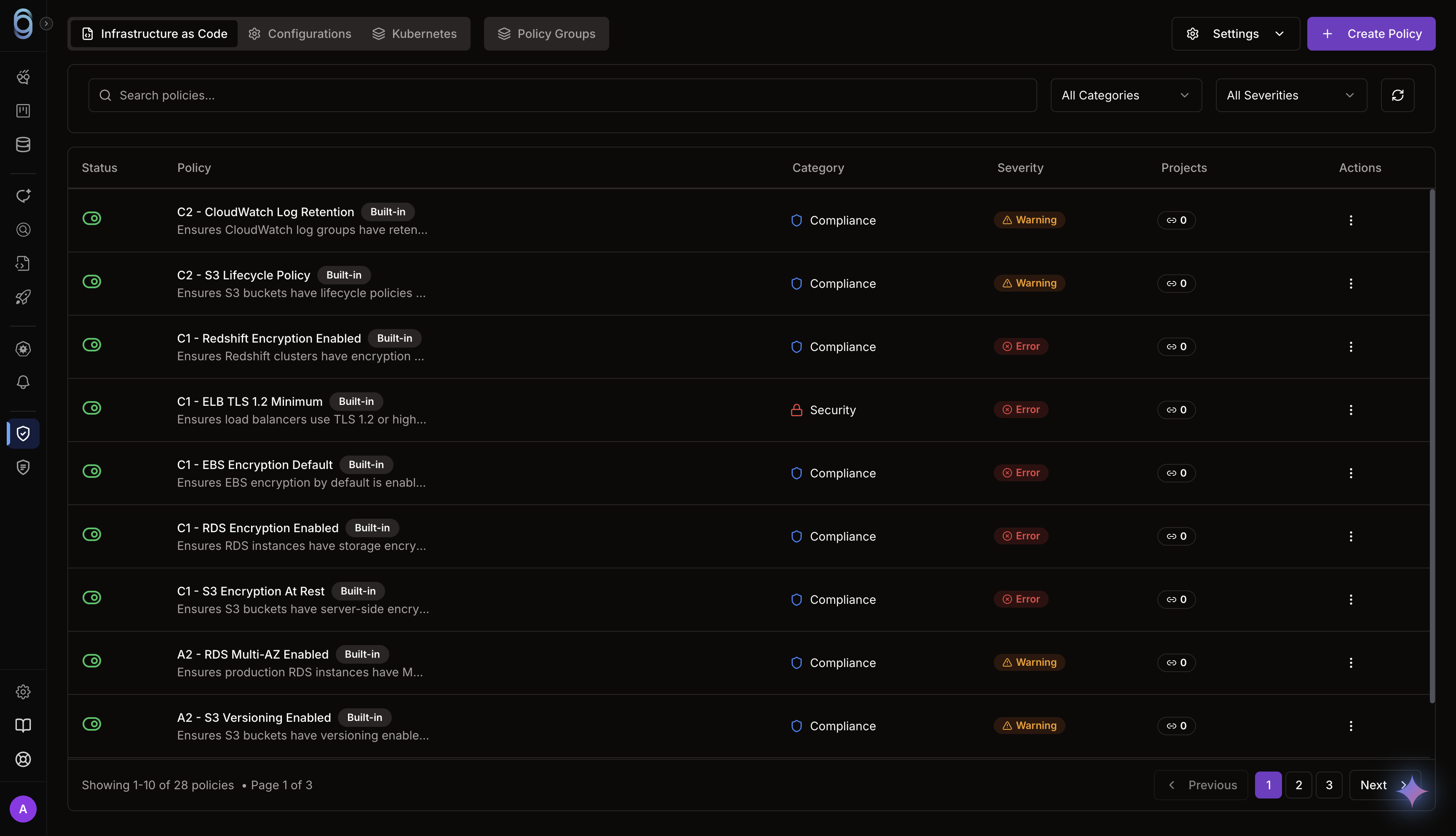Click projects count for ELB TLS 1.2 Minimum
Screen dimensions: 1456x836
[1176, 410]
